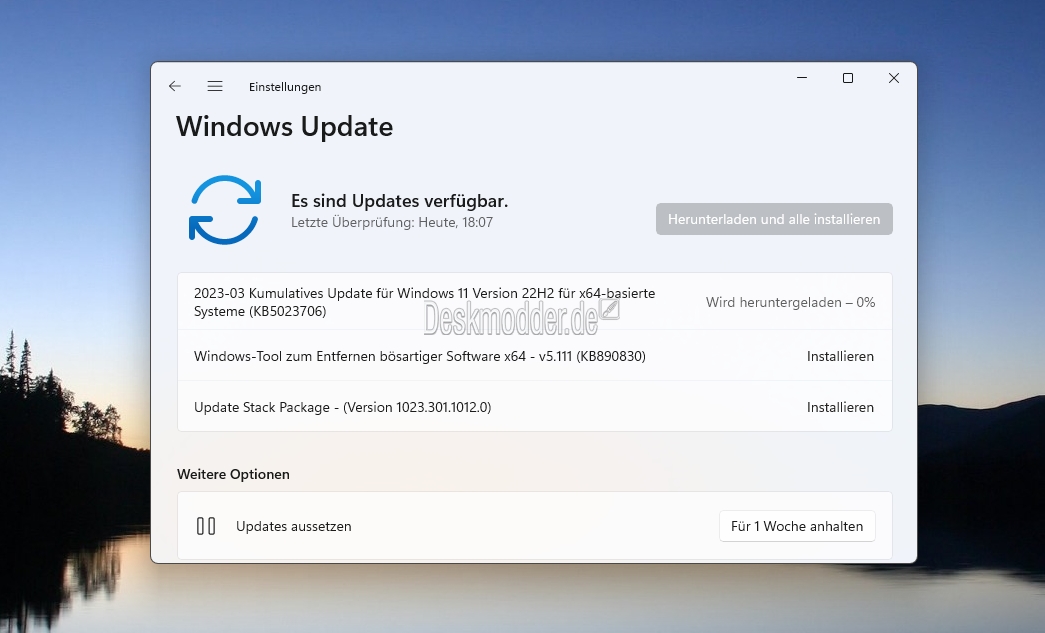
Task: Click the Windows Update page title
Action: pyautogui.click(x=285, y=127)
